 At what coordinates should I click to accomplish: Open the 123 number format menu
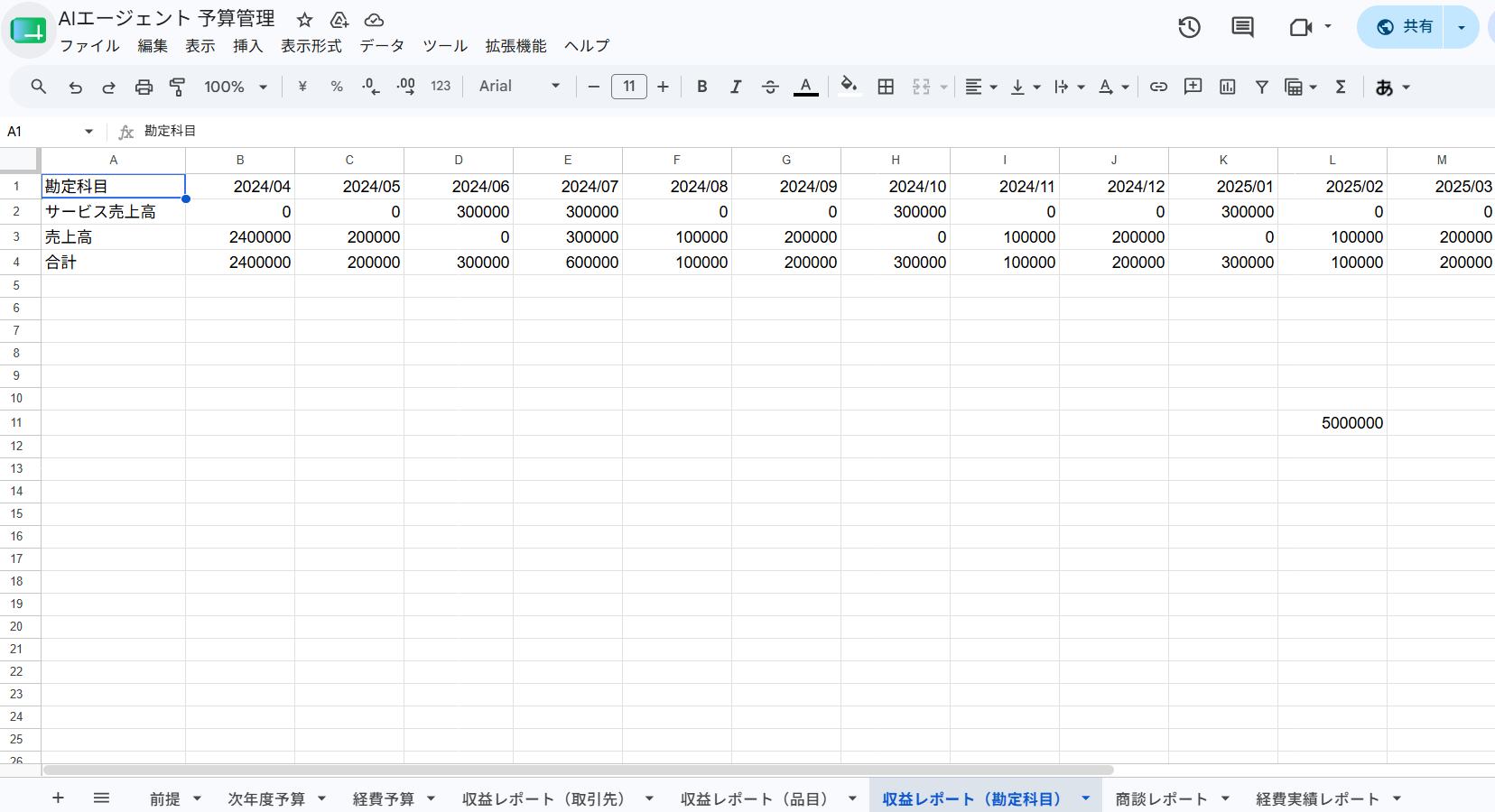point(441,87)
